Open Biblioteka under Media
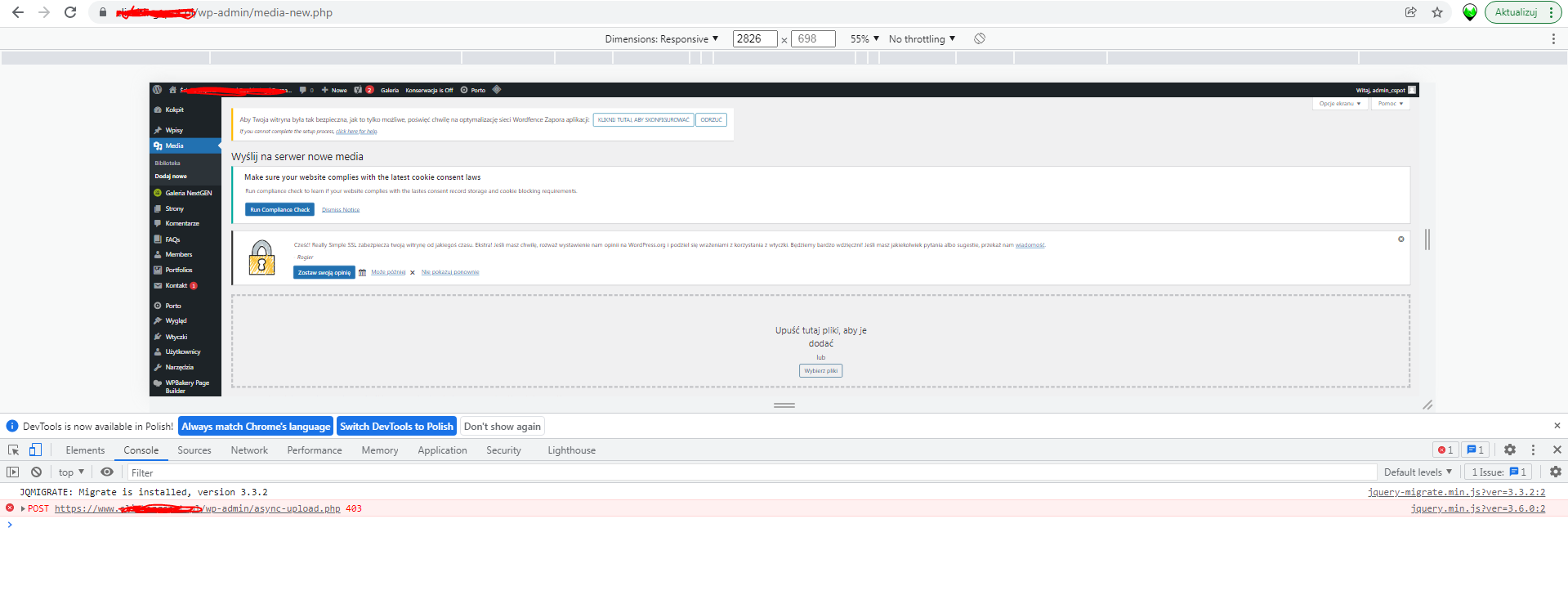 point(168,163)
